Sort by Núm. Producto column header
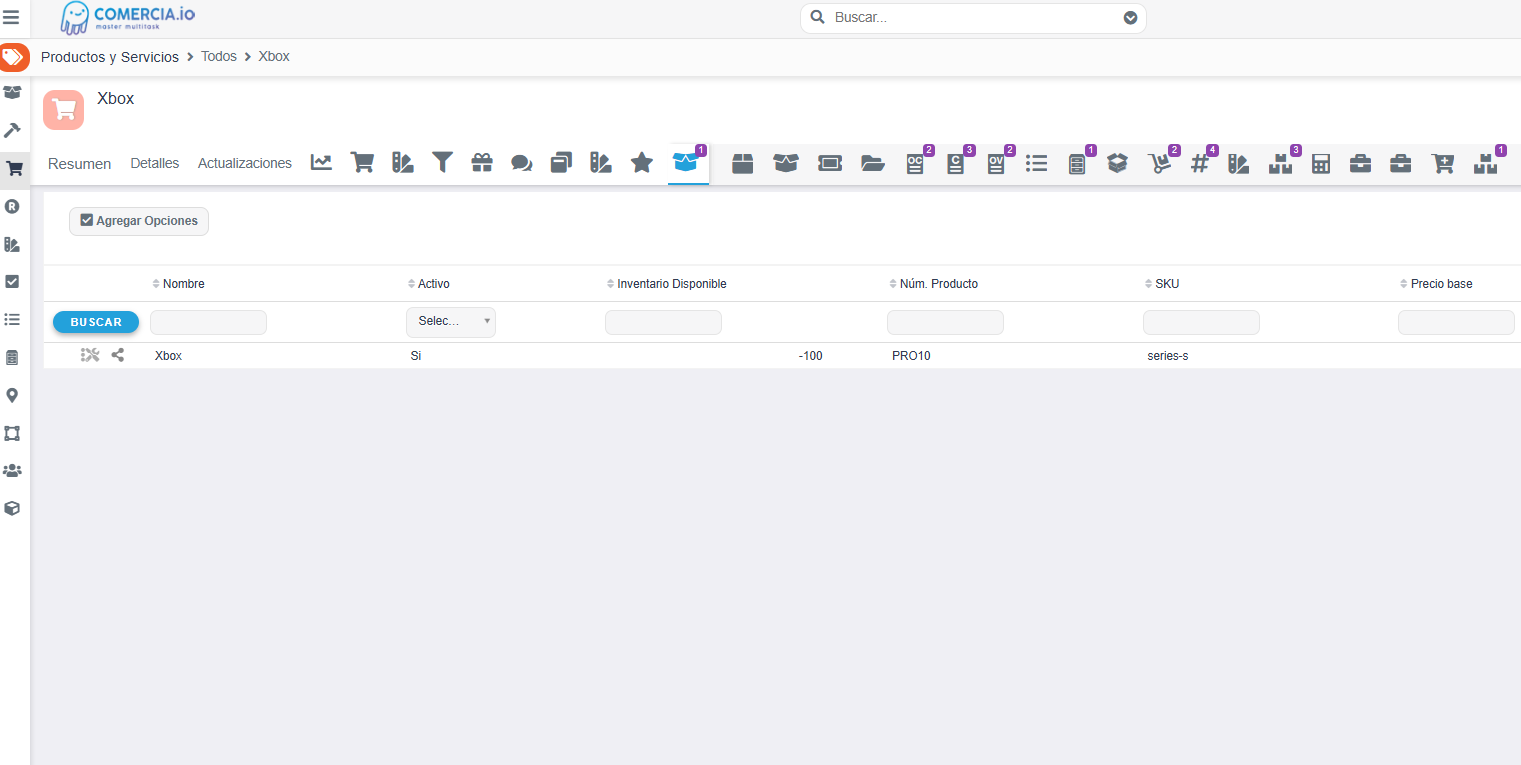This screenshot has height=765, width=1521. coord(933,284)
